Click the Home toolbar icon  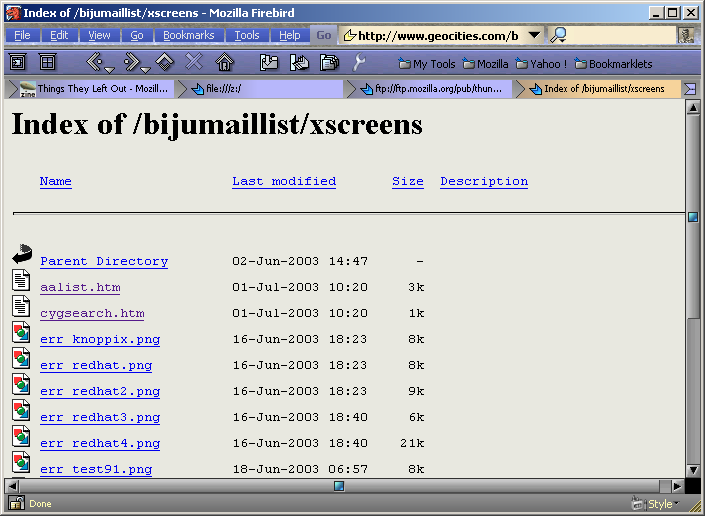(224, 62)
